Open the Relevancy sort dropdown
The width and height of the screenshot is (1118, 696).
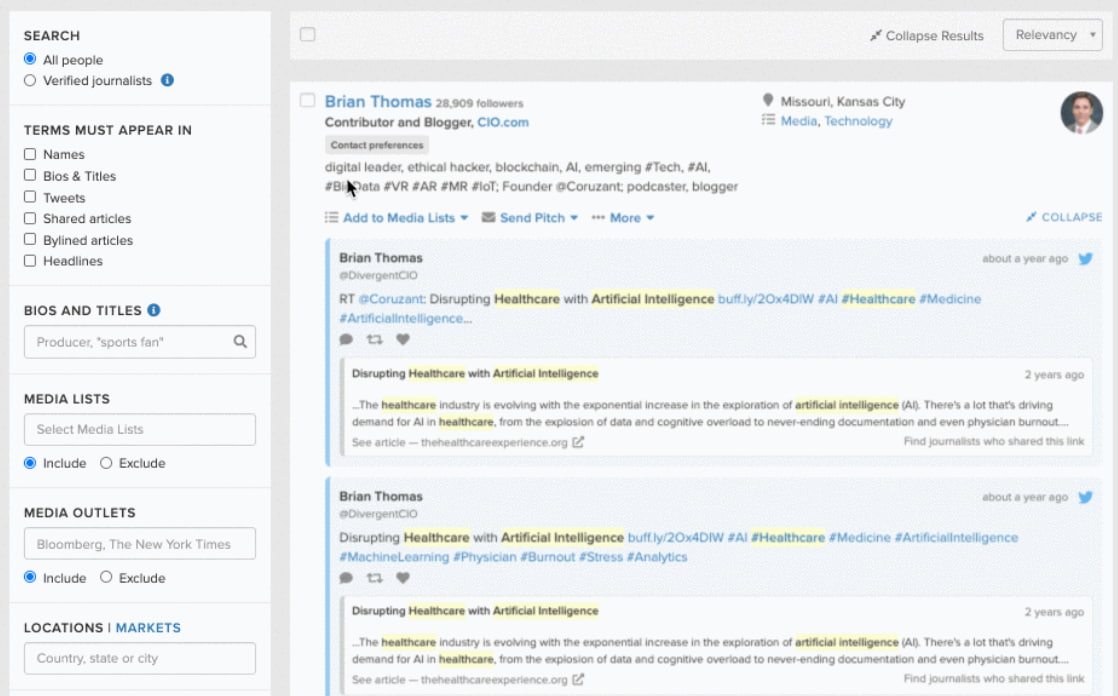[1052, 34]
